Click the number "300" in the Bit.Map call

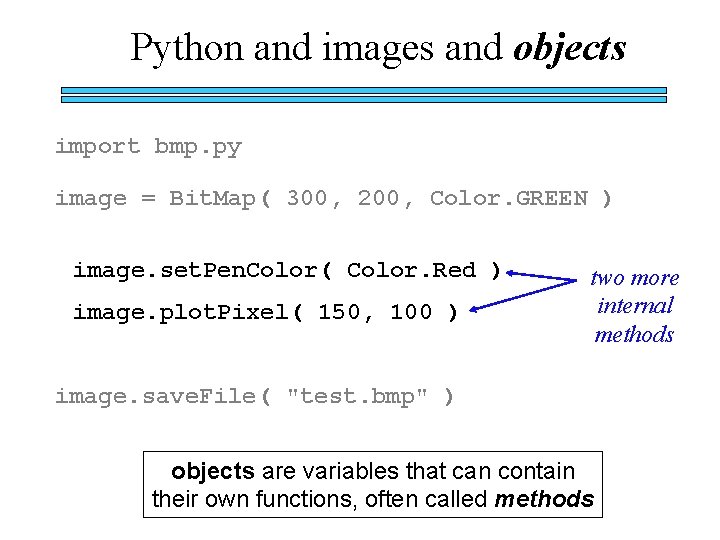pos(306,199)
